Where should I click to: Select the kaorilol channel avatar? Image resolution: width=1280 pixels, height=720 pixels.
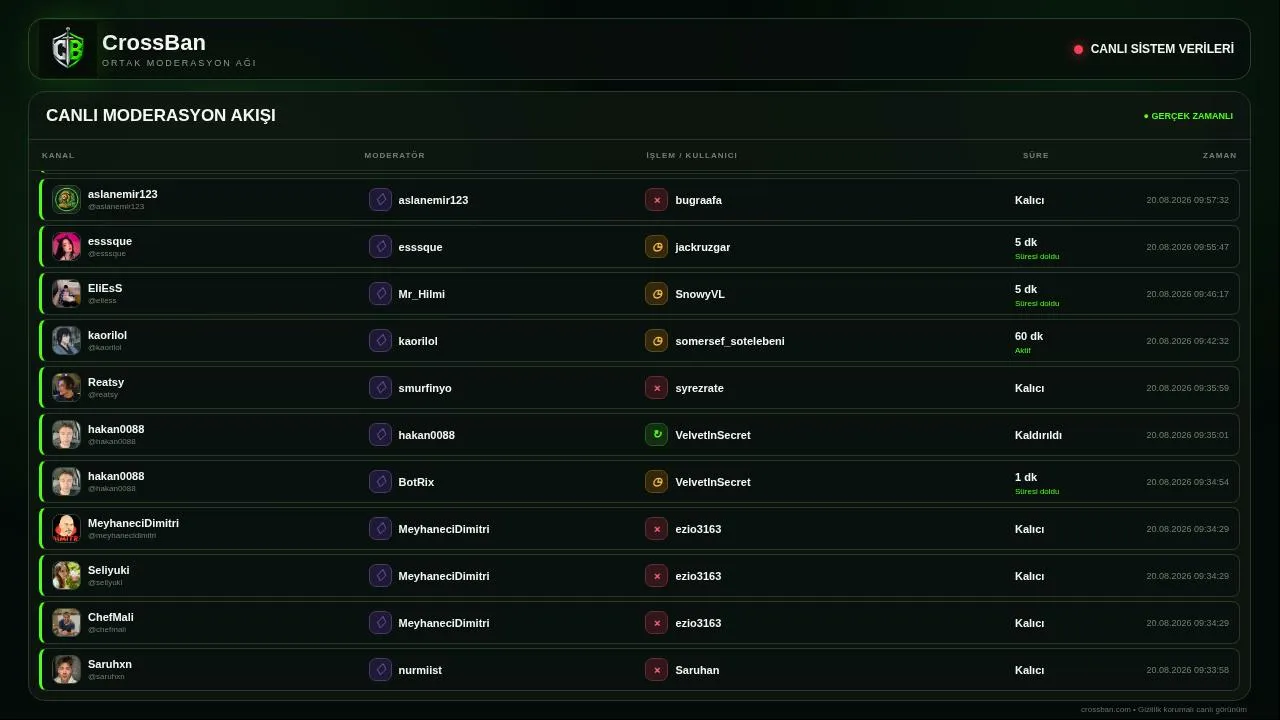pos(66,341)
